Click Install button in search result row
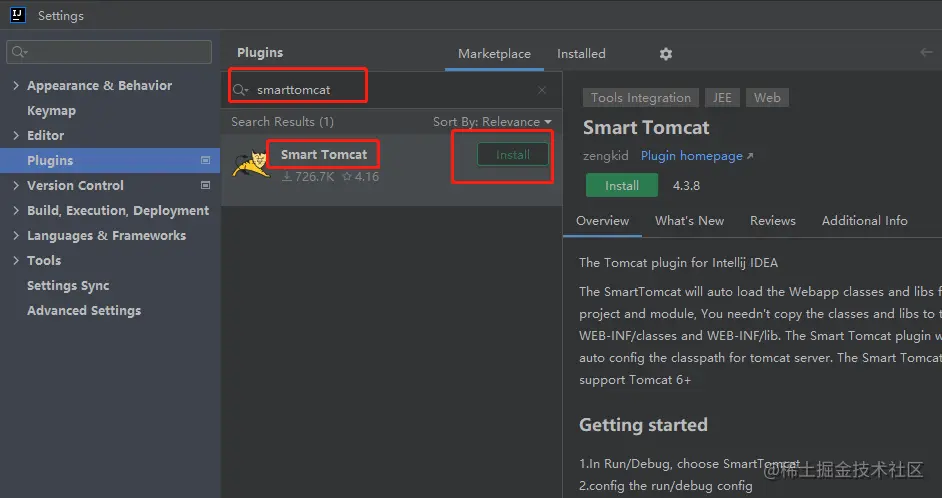942x498 pixels. coord(512,154)
